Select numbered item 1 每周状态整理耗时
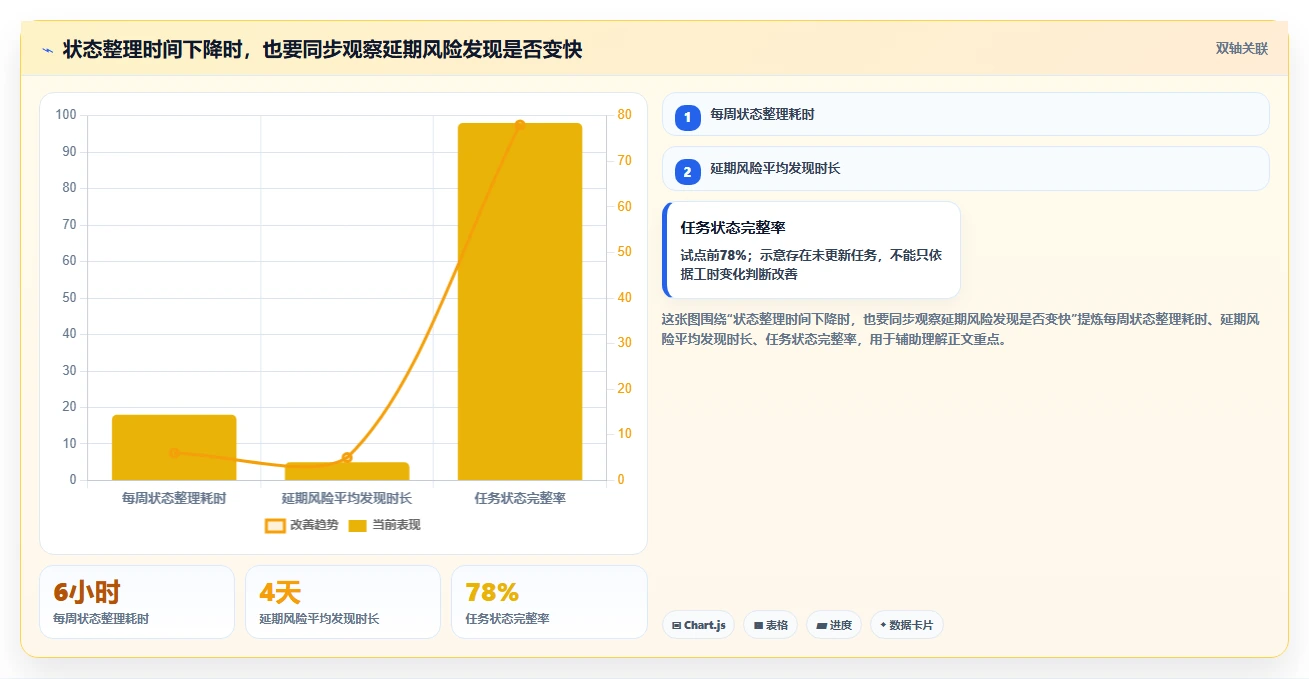The image size is (1309, 679). [x=965, y=114]
